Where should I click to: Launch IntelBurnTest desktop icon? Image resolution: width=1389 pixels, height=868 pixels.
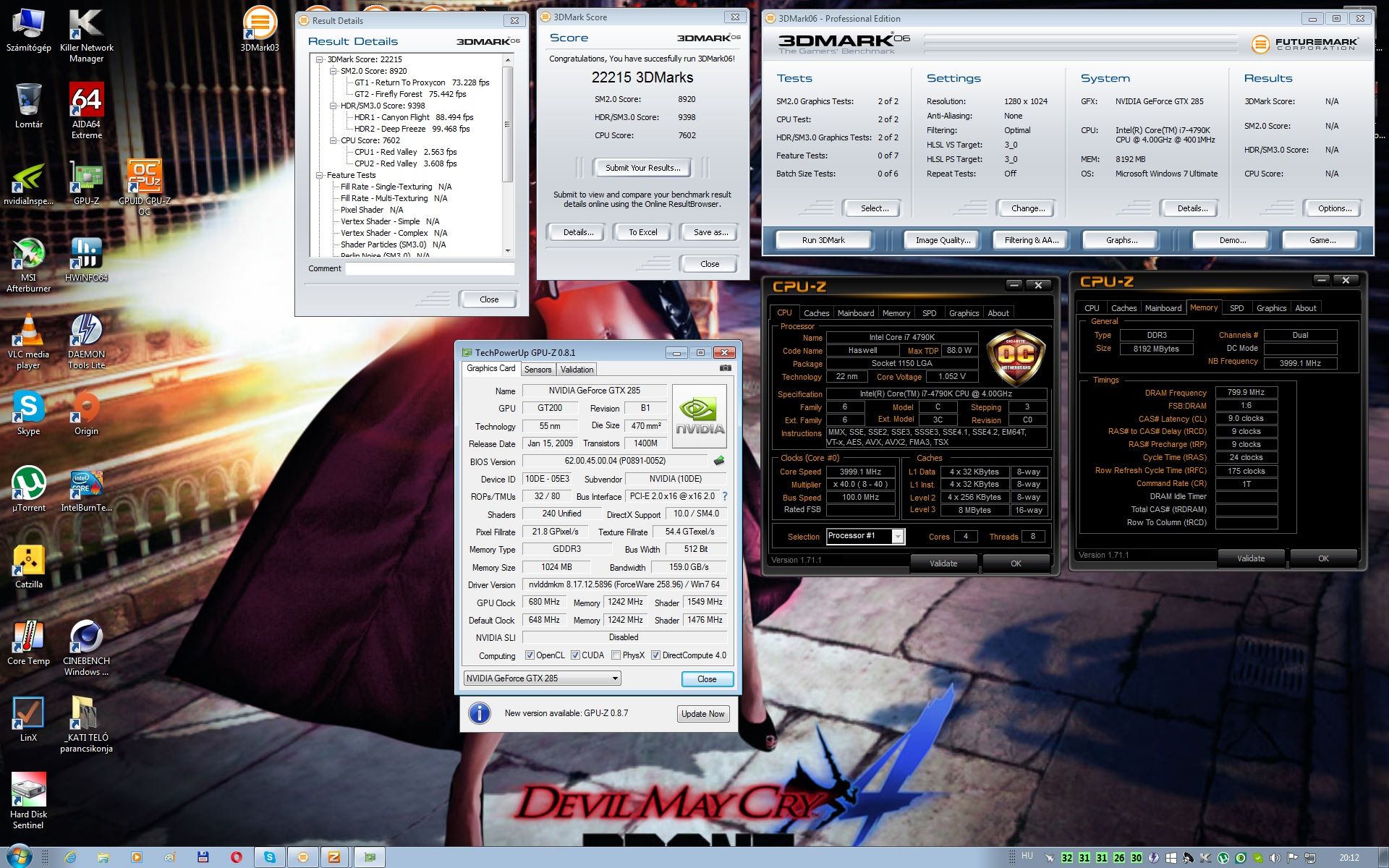tap(86, 490)
